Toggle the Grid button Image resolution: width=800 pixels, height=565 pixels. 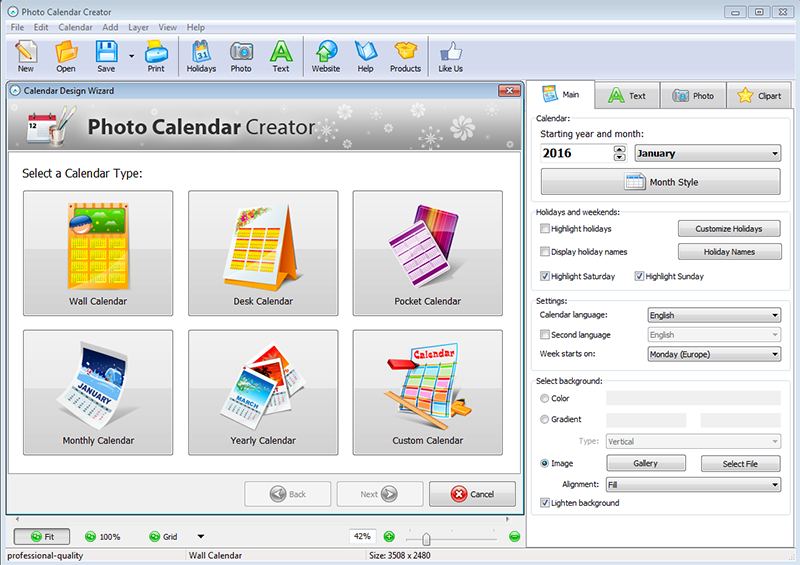163,536
